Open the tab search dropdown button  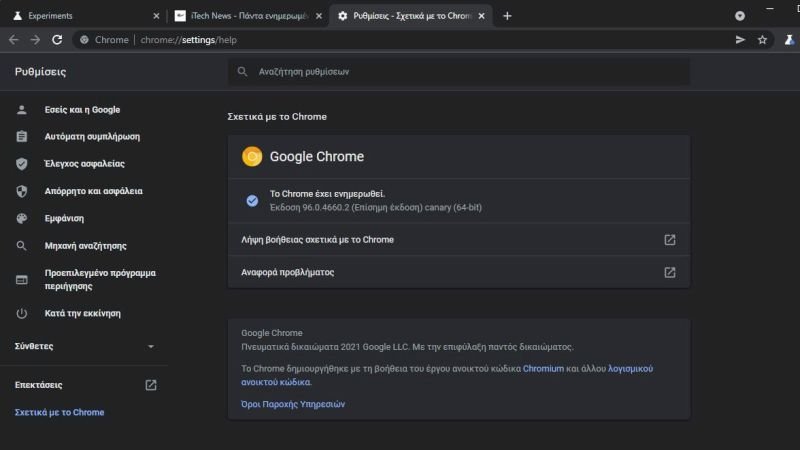pyautogui.click(x=740, y=16)
